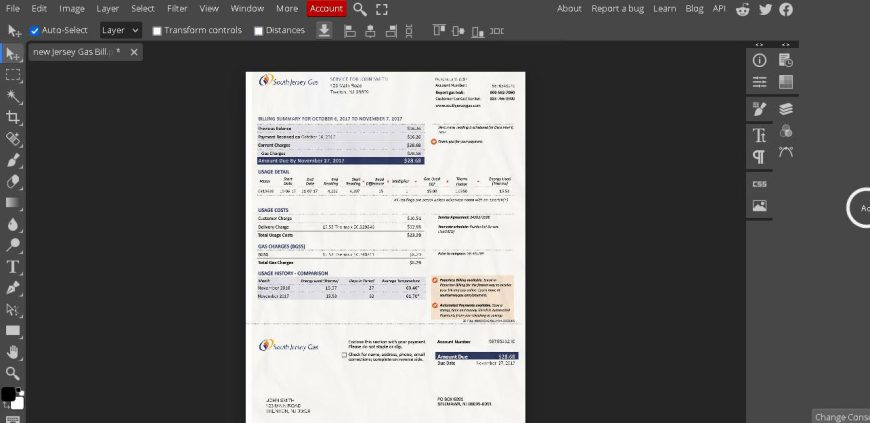870x423 pixels.
Task: Distribute layers vertically with even spacing
Action: click(409, 31)
